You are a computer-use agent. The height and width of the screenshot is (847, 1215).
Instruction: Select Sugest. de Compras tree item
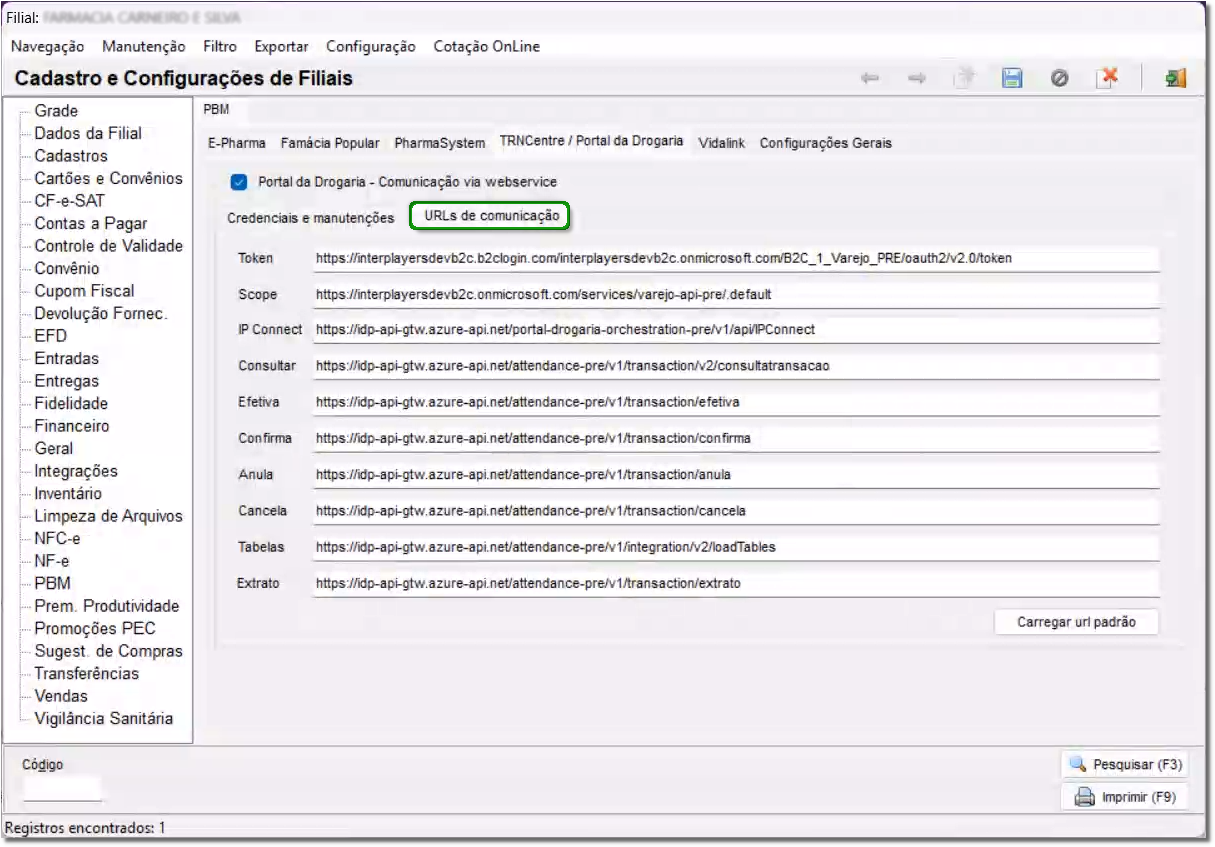[x=109, y=651]
